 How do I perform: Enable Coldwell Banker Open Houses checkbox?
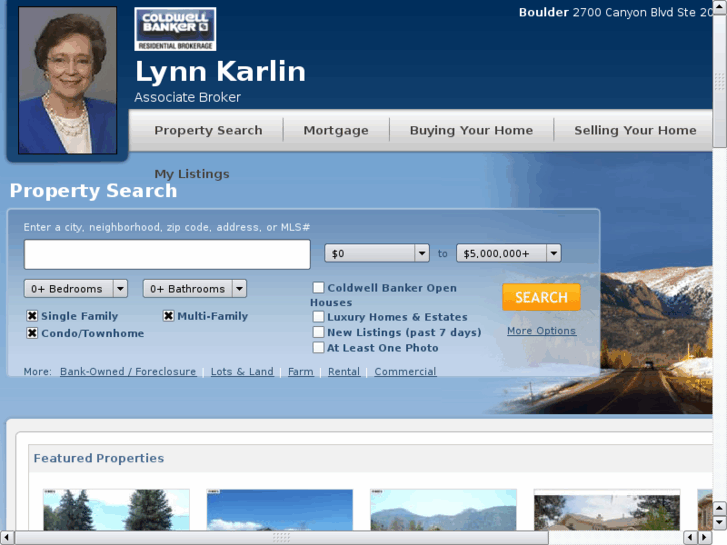tap(319, 288)
